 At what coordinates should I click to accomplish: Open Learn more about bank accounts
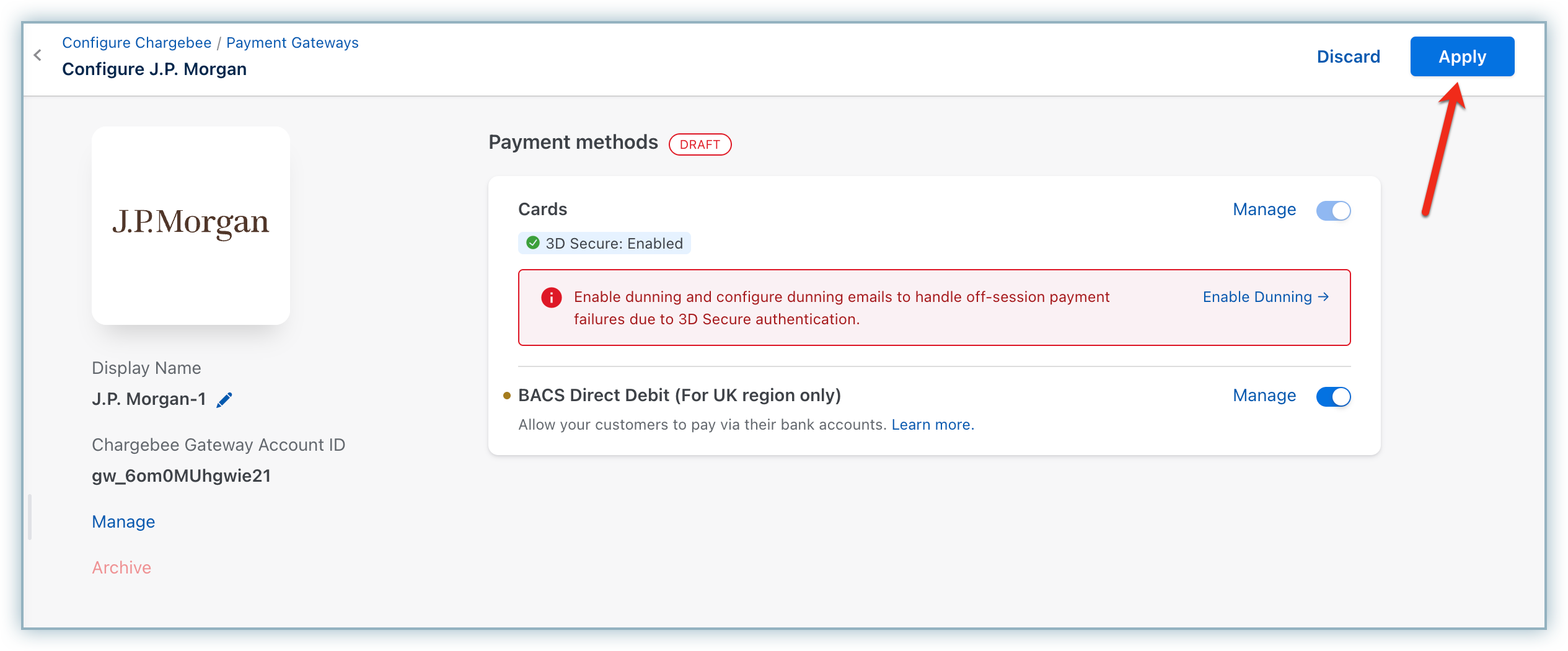point(933,425)
